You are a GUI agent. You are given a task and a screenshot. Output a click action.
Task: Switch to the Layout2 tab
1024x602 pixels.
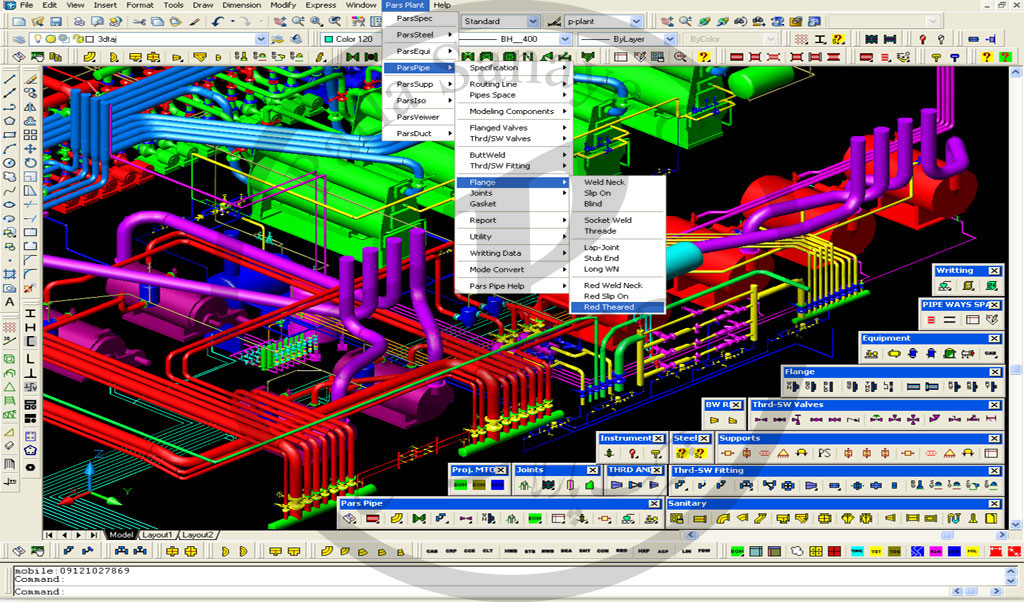click(198, 535)
